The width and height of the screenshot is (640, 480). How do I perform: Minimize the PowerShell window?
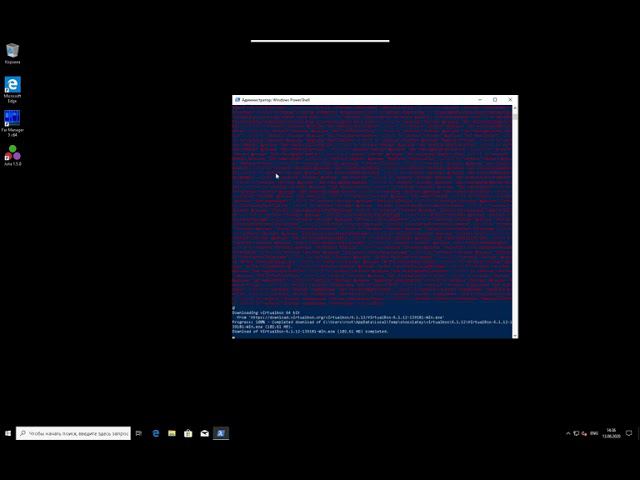tap(480, 100)
